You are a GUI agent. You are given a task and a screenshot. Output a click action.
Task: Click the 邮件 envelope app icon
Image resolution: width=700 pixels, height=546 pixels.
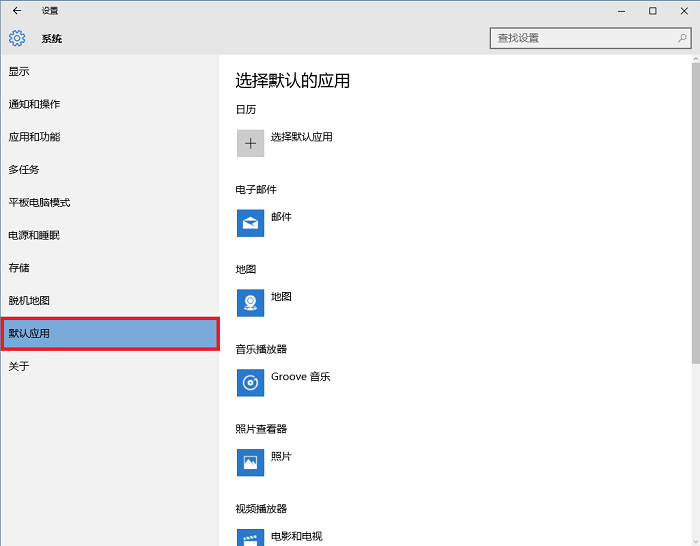[250, 223]
